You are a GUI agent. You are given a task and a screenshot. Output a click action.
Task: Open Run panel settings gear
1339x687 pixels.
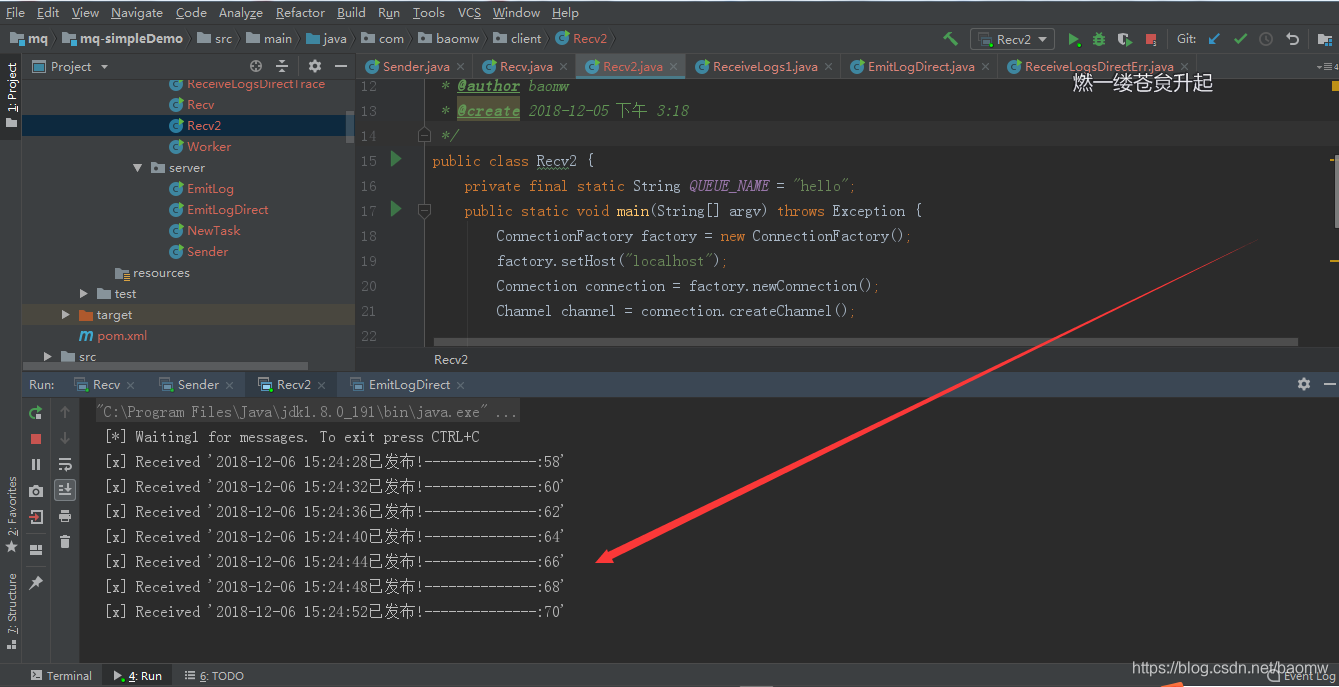point(1303,384)
